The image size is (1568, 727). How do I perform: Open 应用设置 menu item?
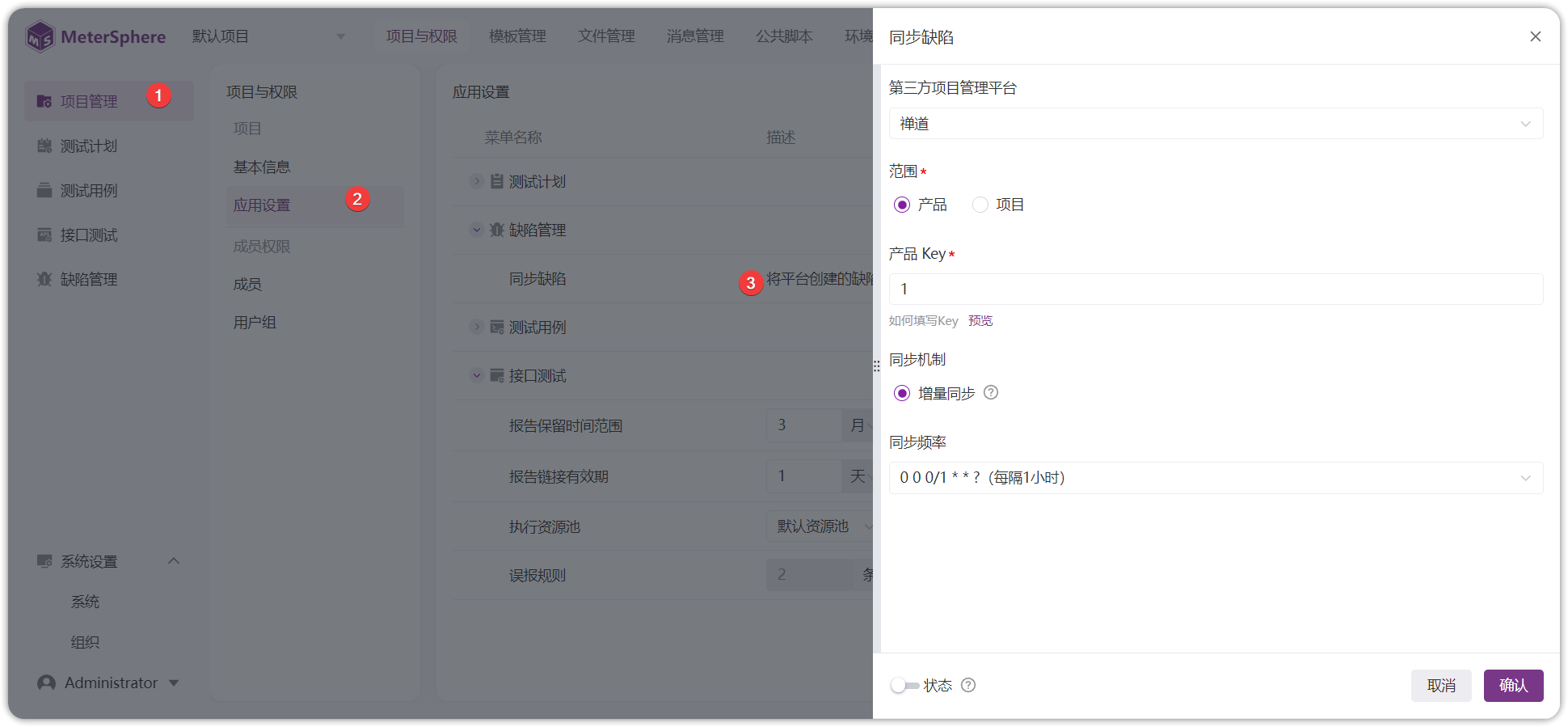tap(314, 205)
